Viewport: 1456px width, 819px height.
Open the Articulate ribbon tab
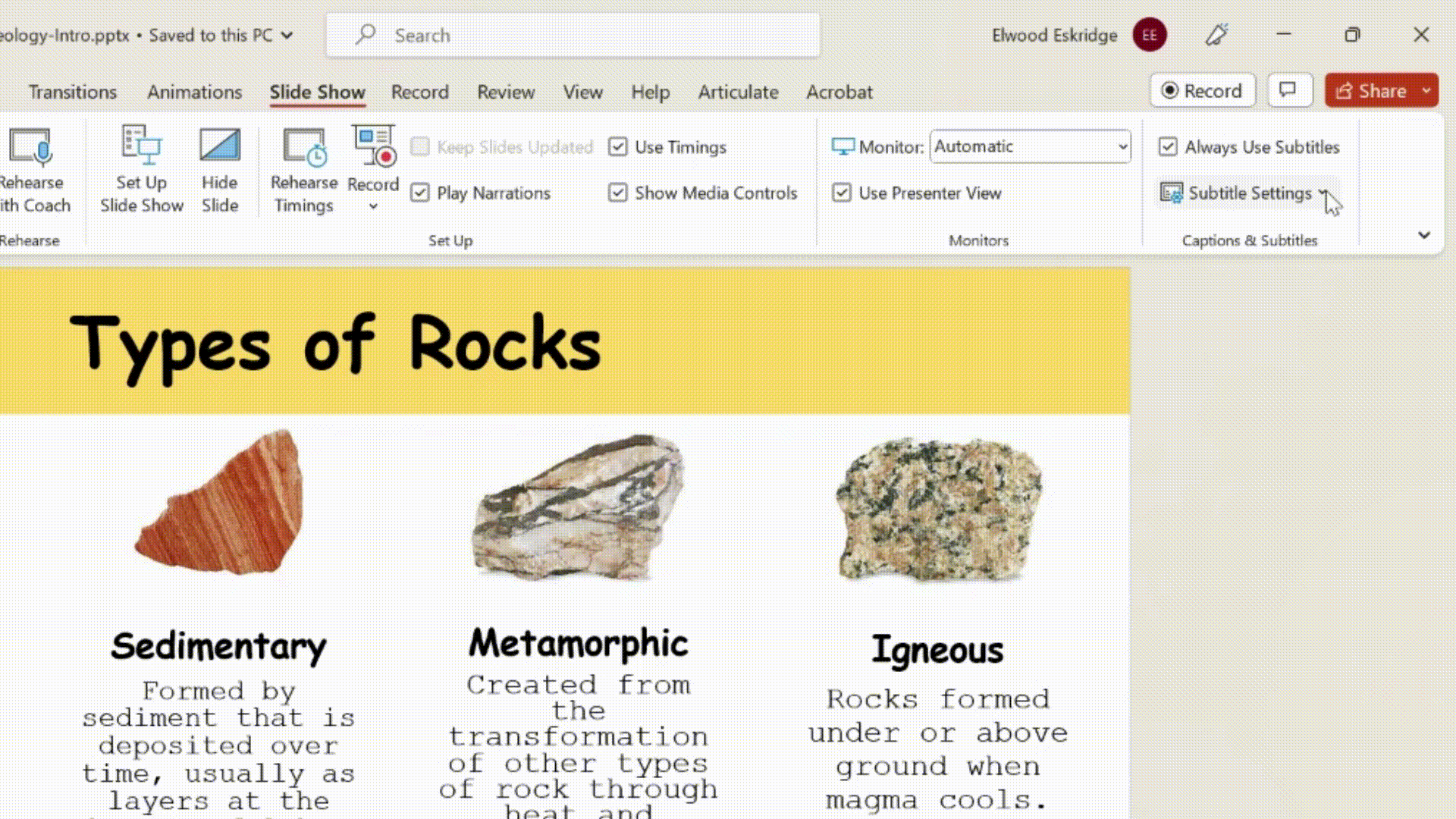738,92
